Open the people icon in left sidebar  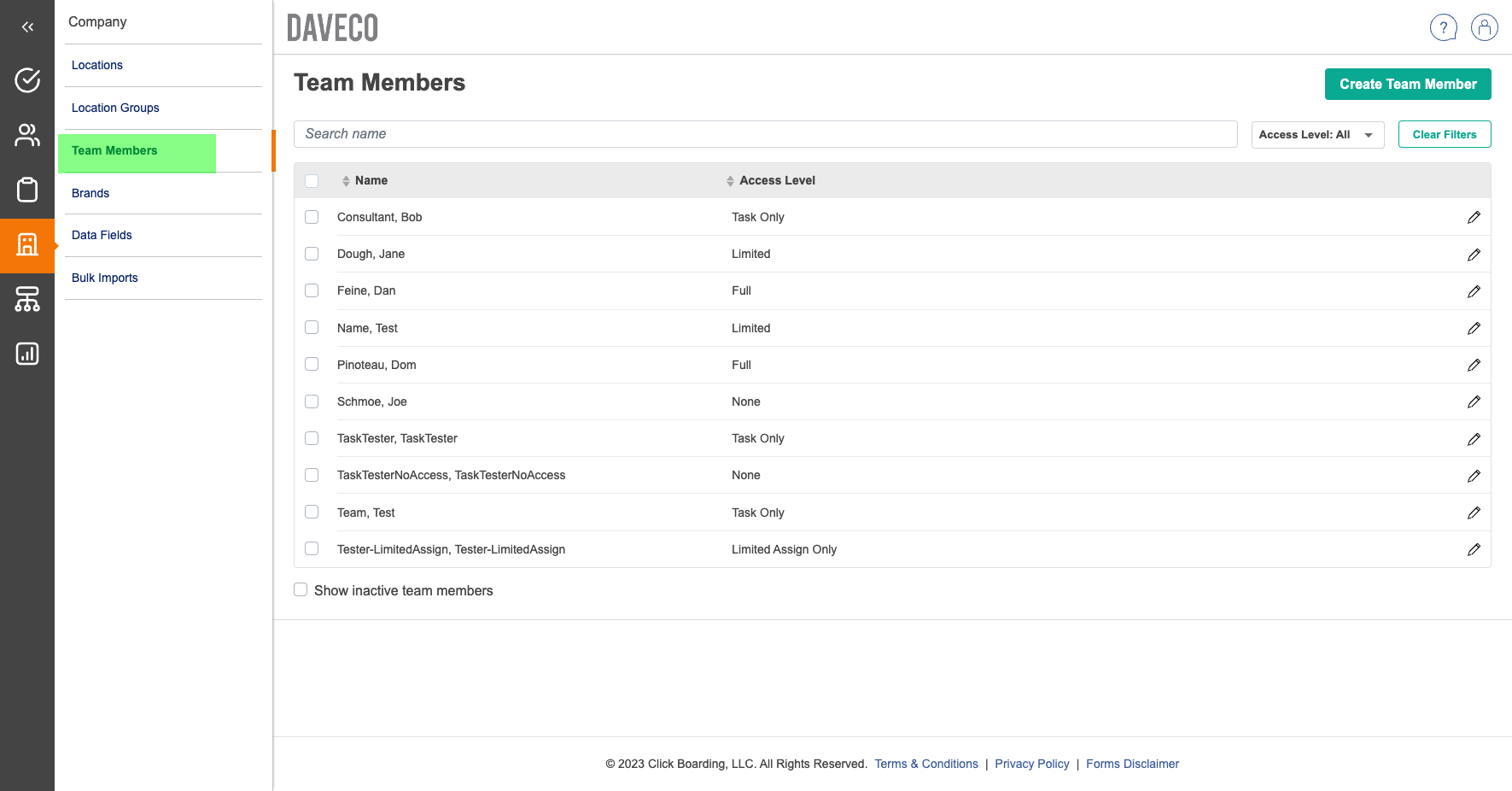click(x=27, y=135)
